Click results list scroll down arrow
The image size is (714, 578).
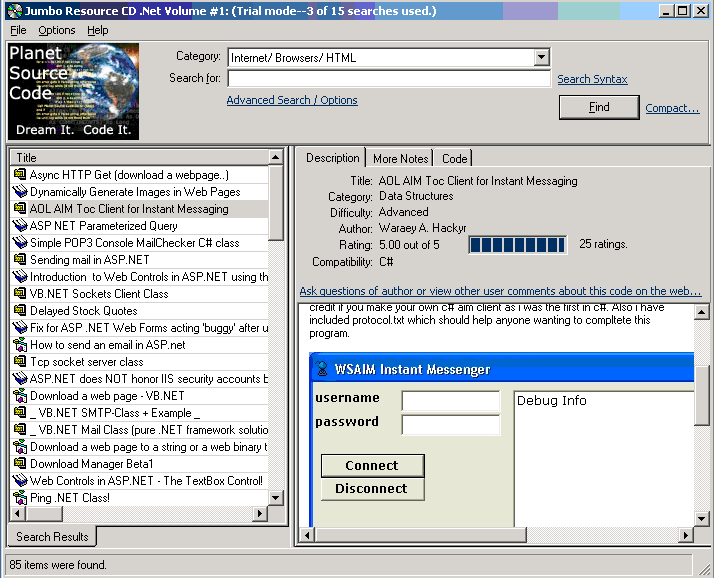(275, 497)
